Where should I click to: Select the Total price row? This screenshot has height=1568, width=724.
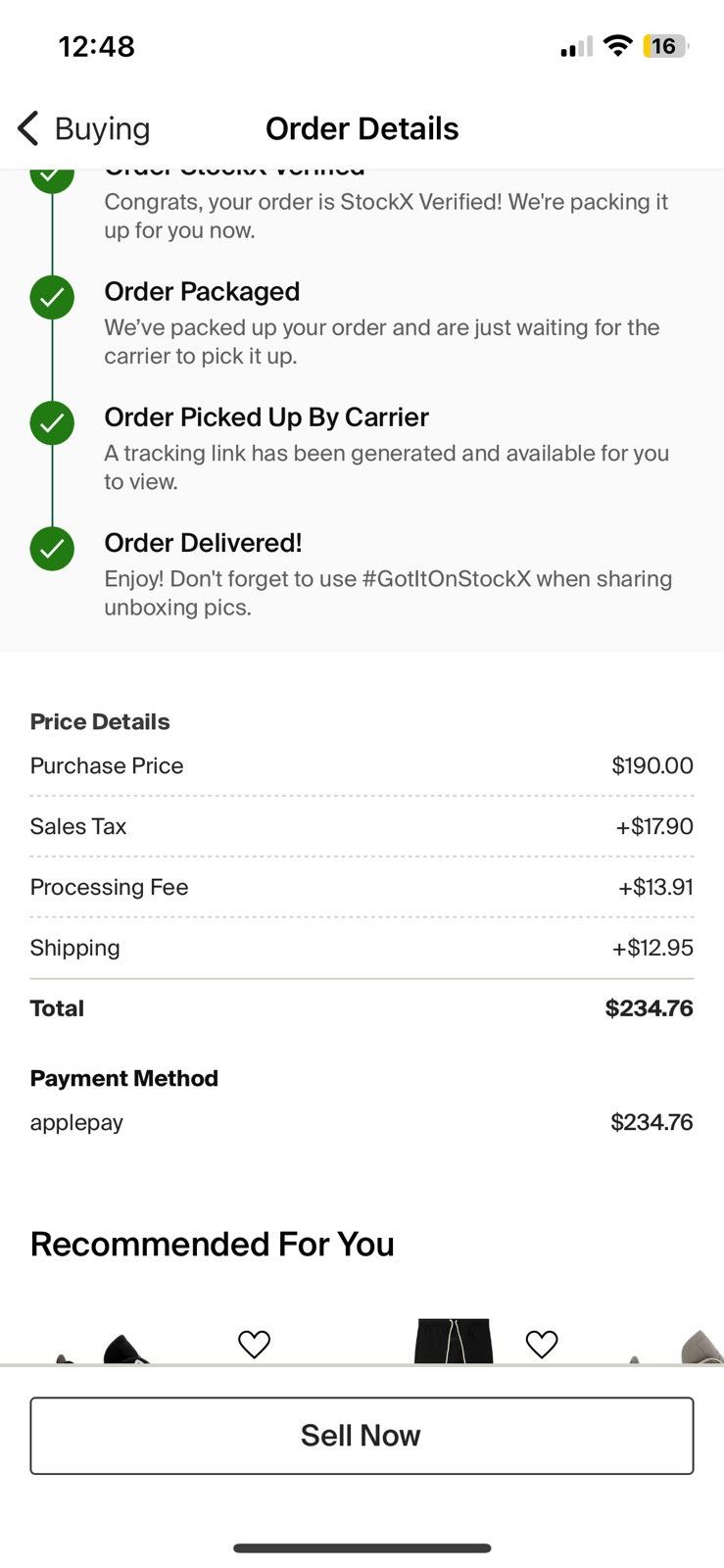(362, 1008)
